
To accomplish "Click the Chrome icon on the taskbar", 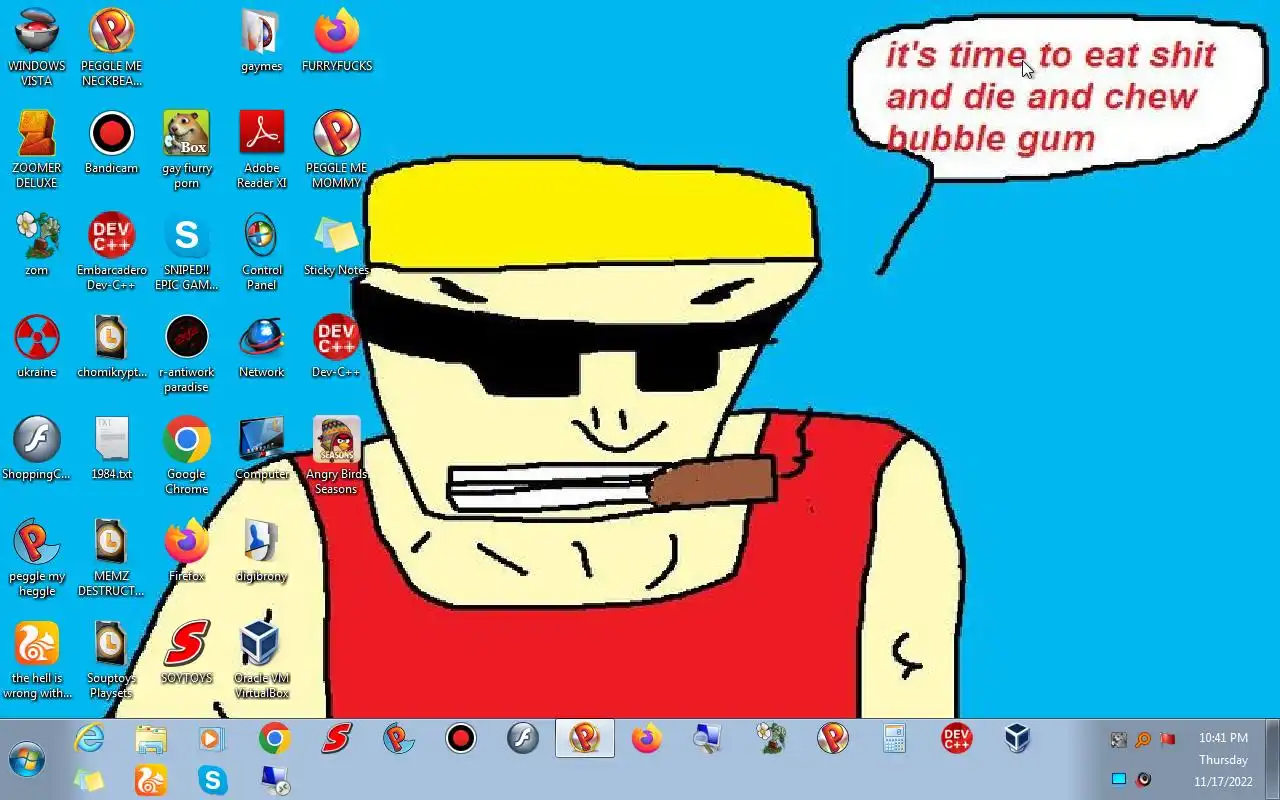I will (x=274, y=739).
